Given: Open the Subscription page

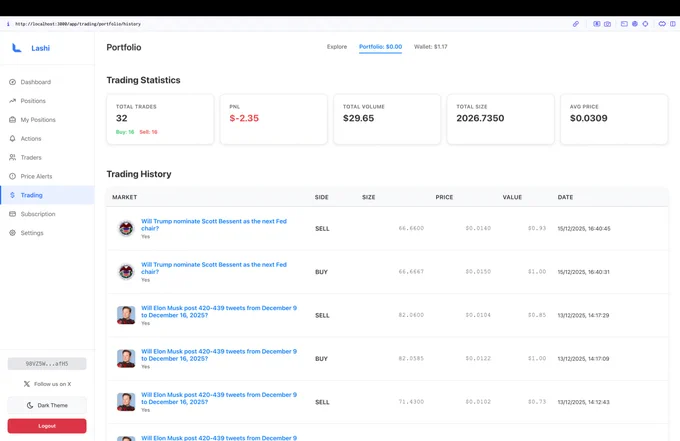Looking at the screenshot, I should [x=47, y=214].
